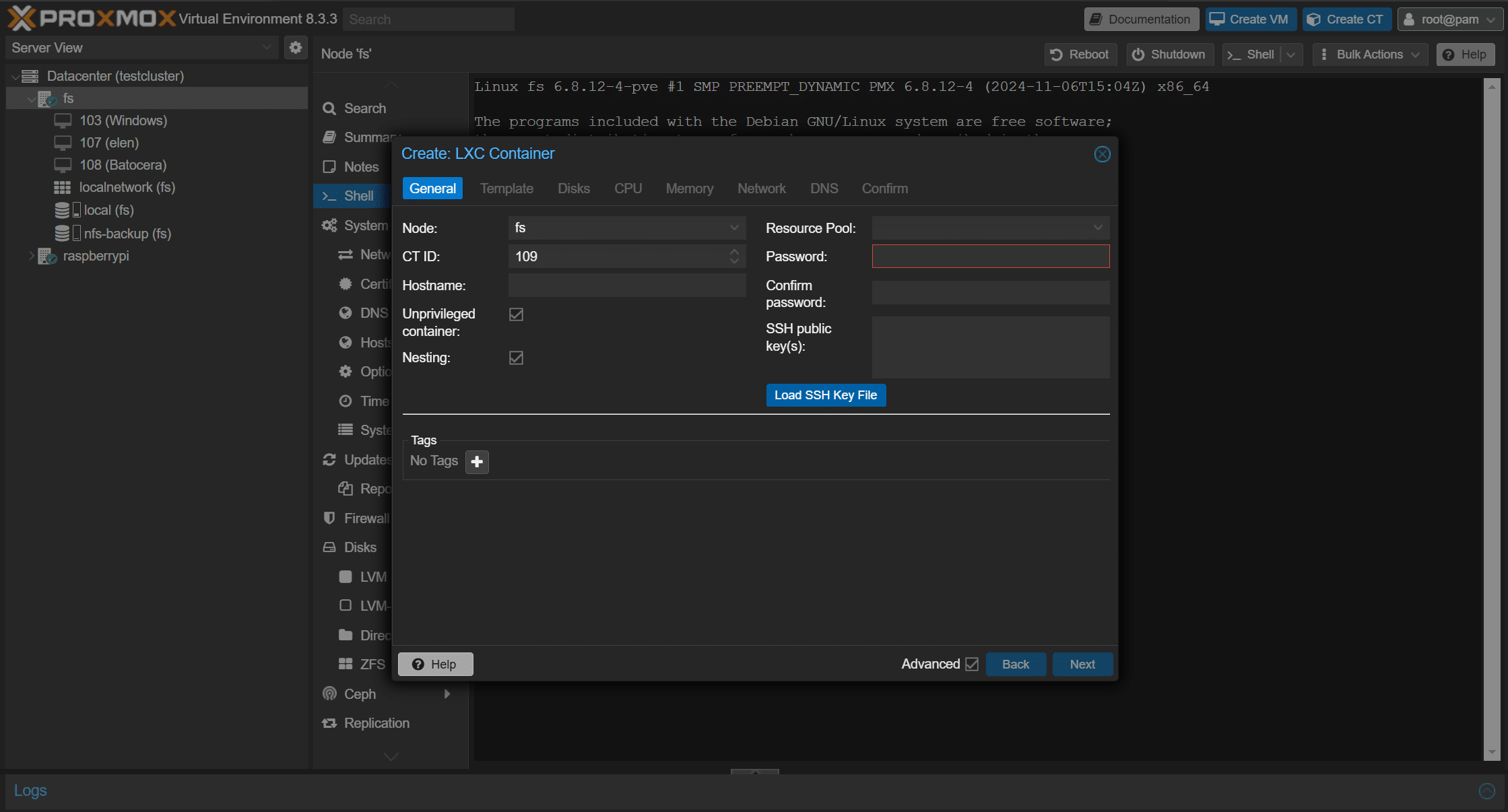The height and width of the screenshot is (812, 1508).
Task: Click the SSH public key text area
Action: 991,347
